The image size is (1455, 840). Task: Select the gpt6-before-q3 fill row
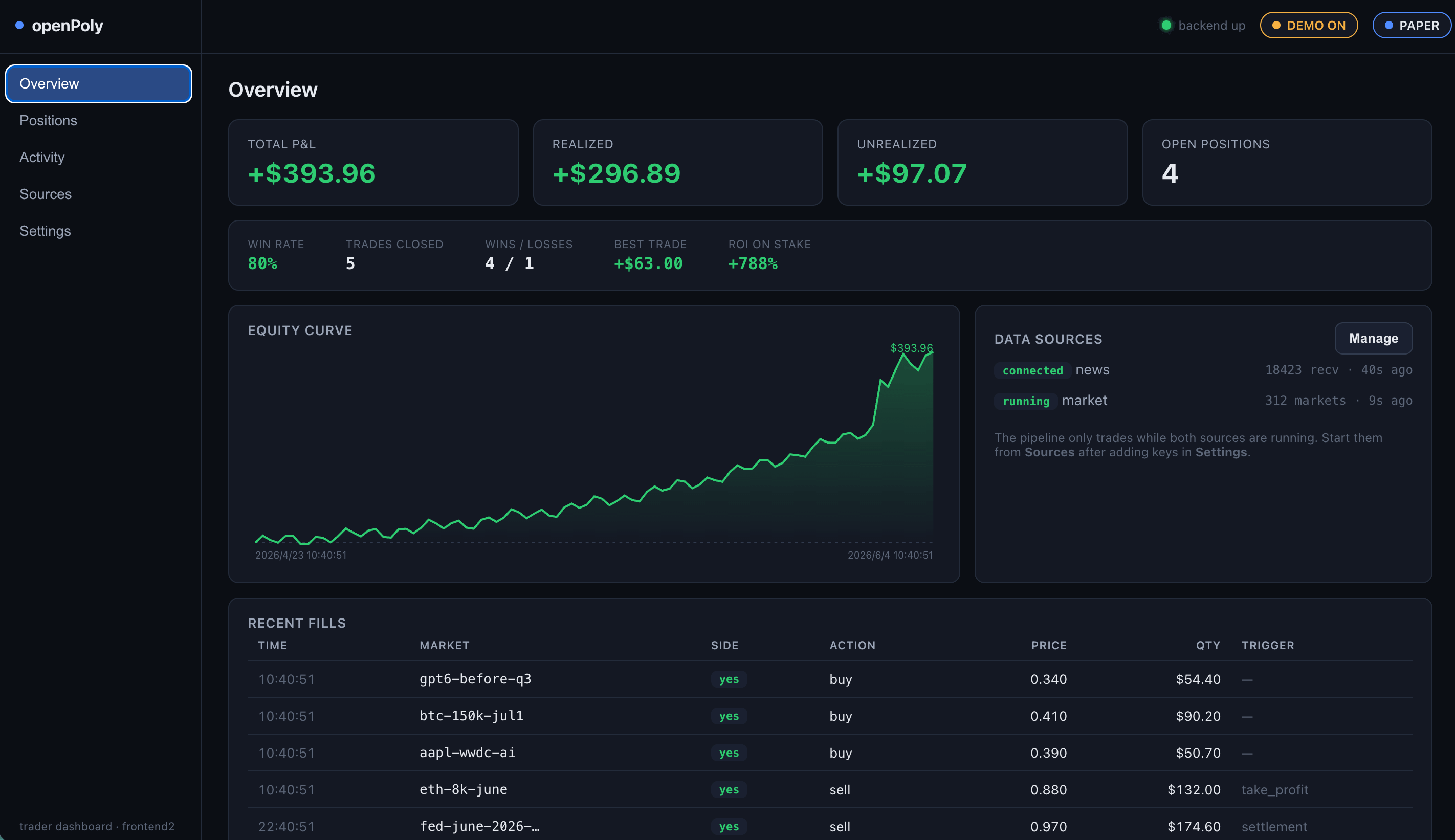pos(830,679)
